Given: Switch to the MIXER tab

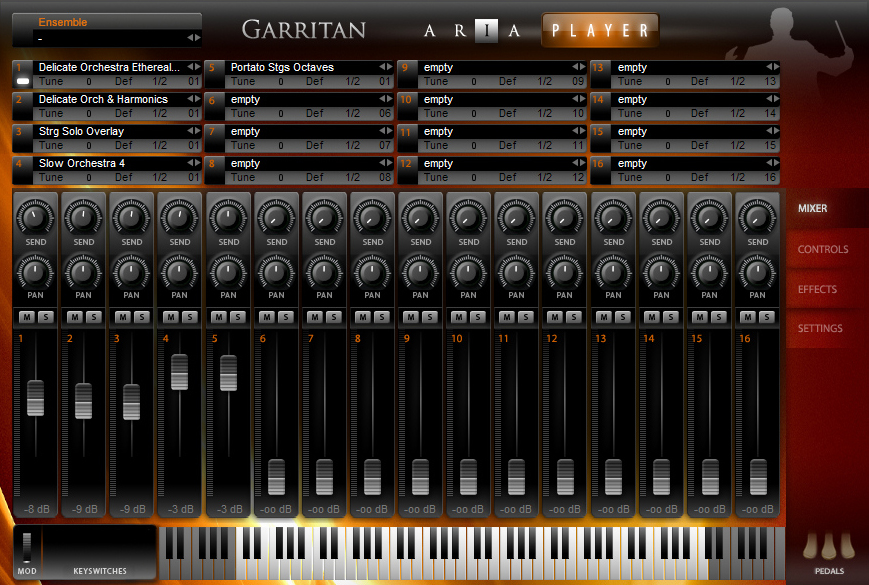Looking at the screenshot, I should tap(812, 208).
